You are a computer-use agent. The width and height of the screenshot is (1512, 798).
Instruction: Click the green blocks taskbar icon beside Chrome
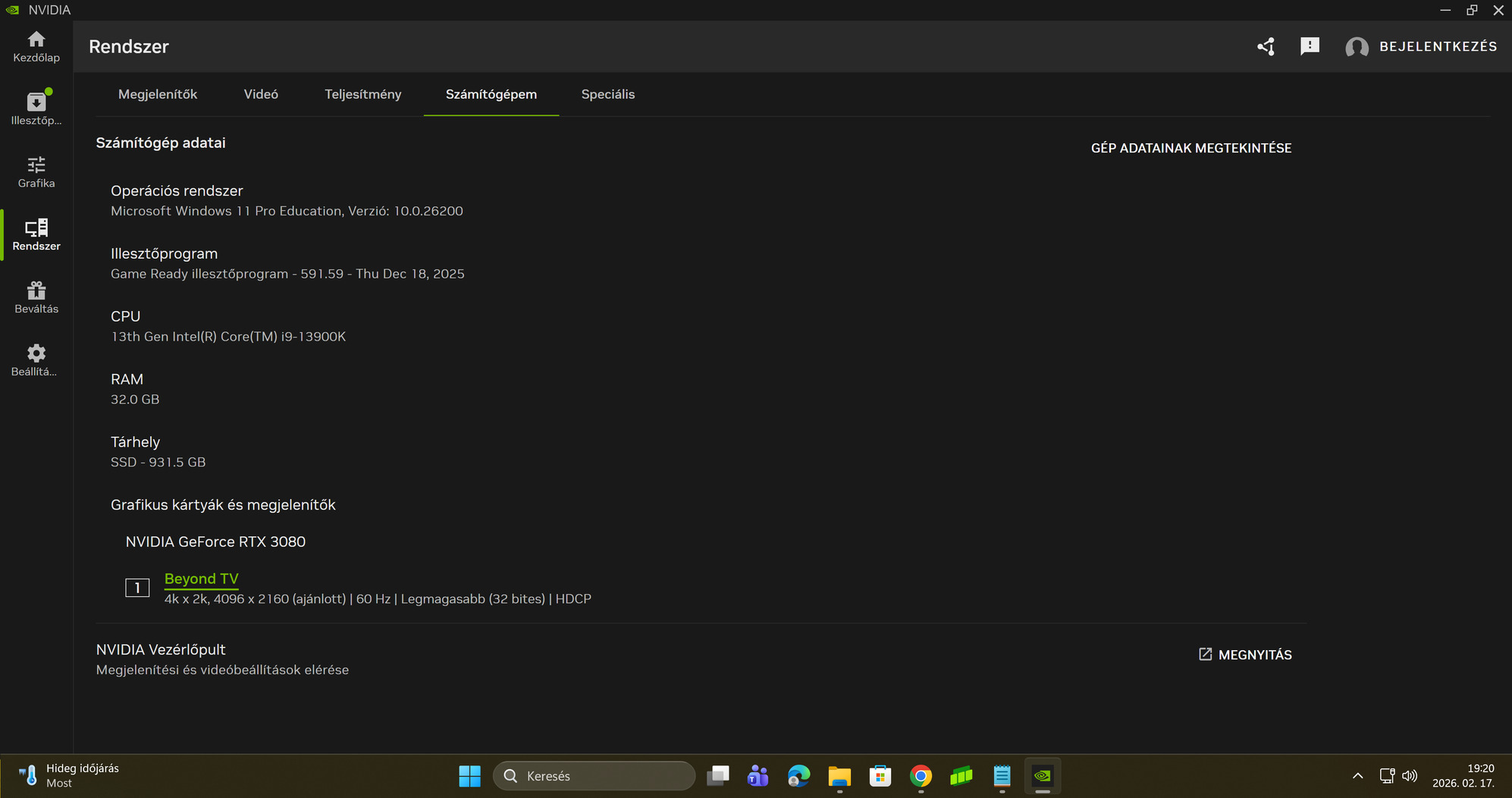[961, 776]
